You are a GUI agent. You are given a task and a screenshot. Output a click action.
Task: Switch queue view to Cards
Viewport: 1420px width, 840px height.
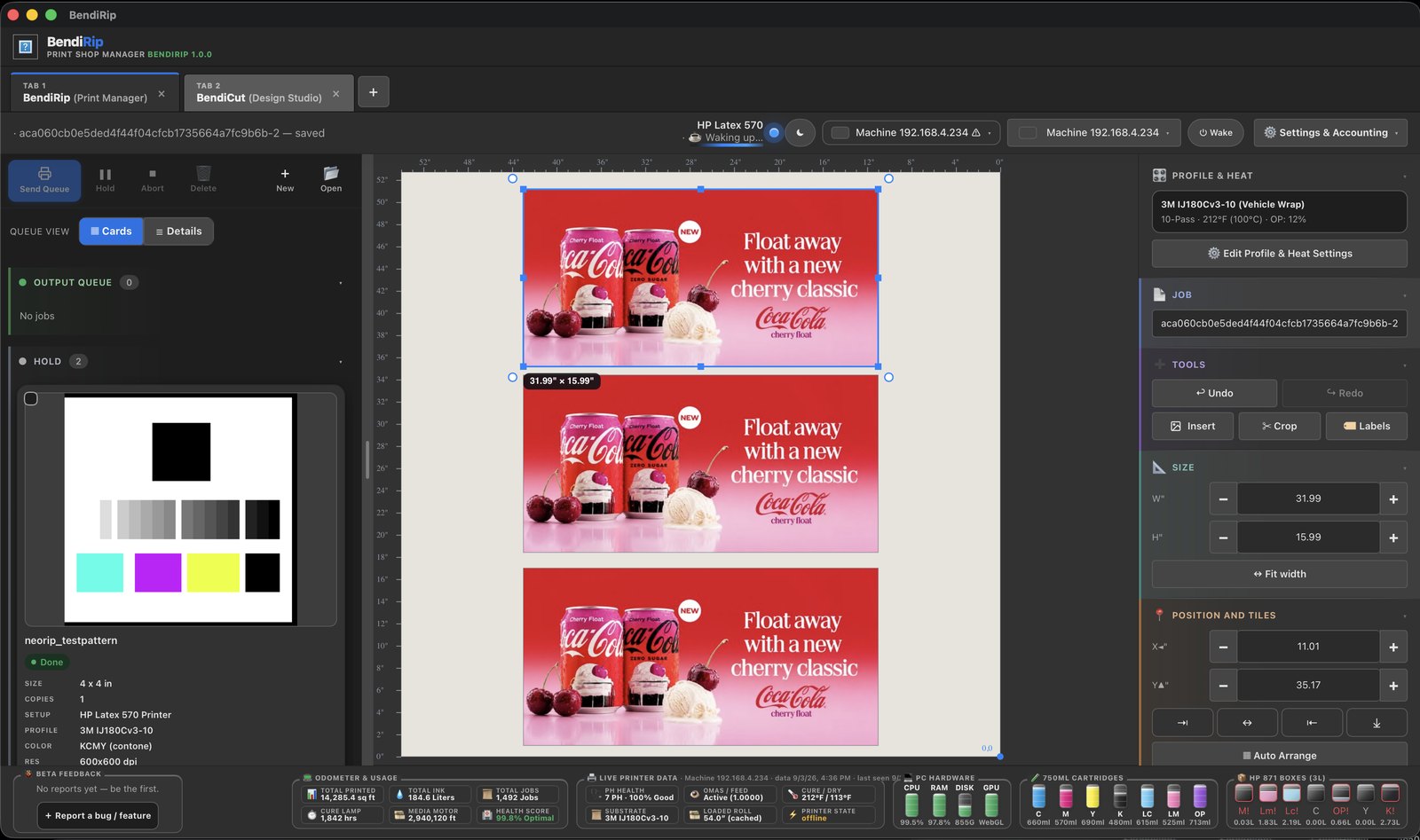click(111, 232)
